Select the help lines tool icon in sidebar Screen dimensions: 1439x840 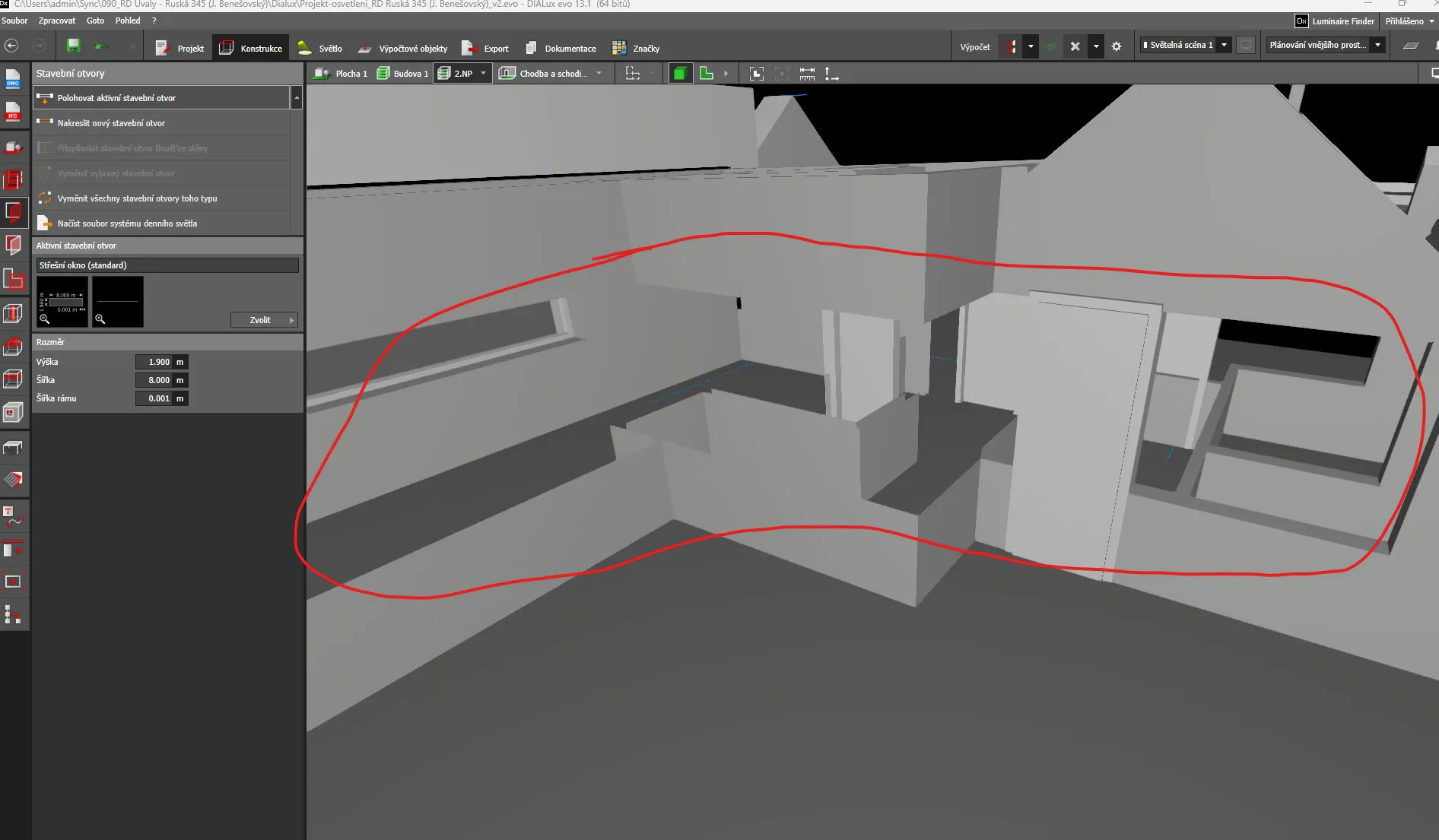click(x=13, y=549)
